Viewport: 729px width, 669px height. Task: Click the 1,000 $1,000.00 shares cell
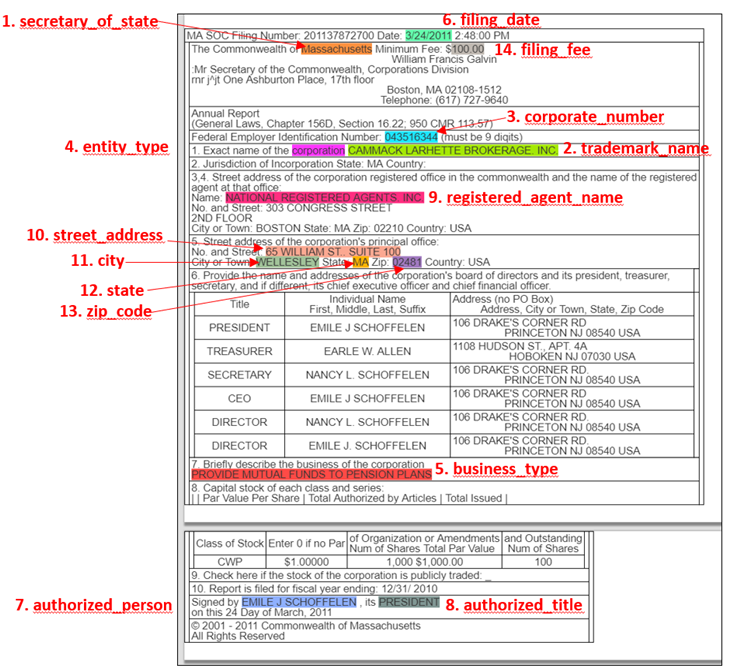pos(424,562)
